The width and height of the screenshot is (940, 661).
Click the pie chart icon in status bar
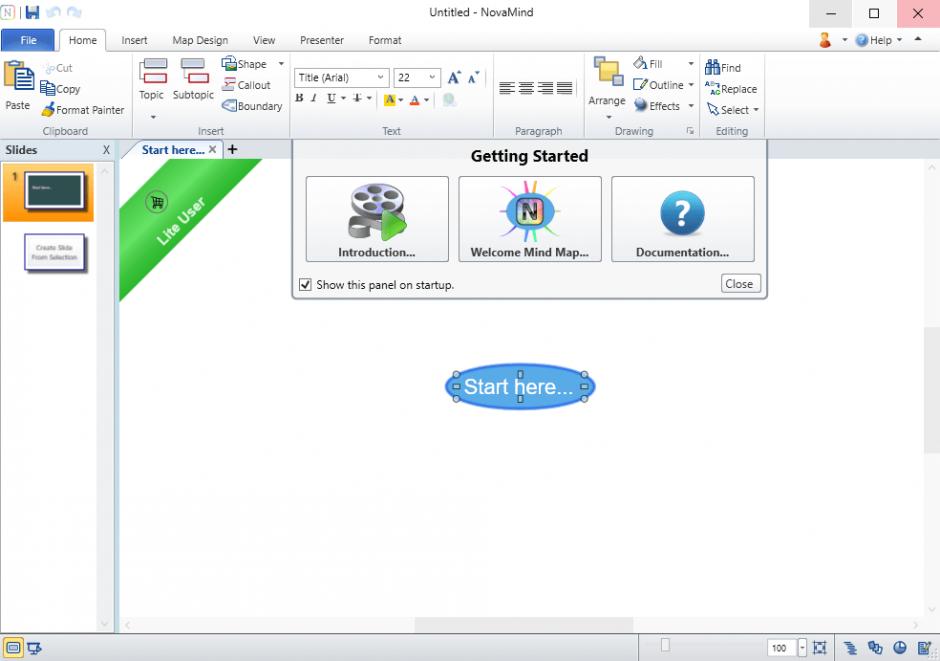(x=899, y=647)
